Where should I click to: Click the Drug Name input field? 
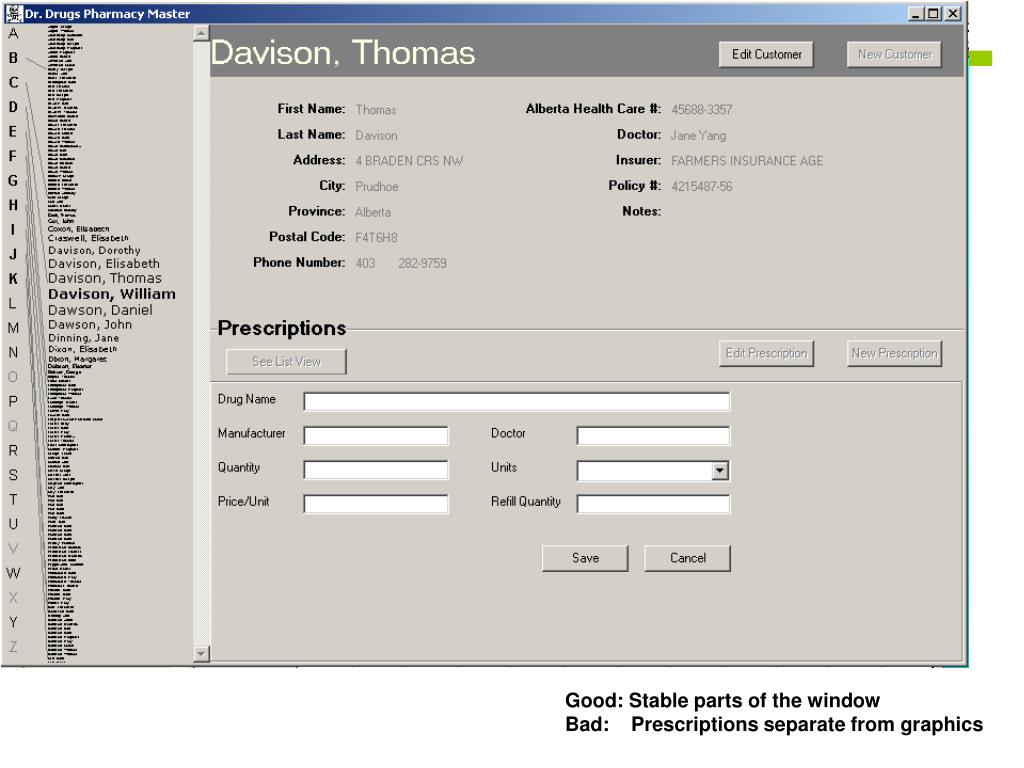click(x=517, y=402)
